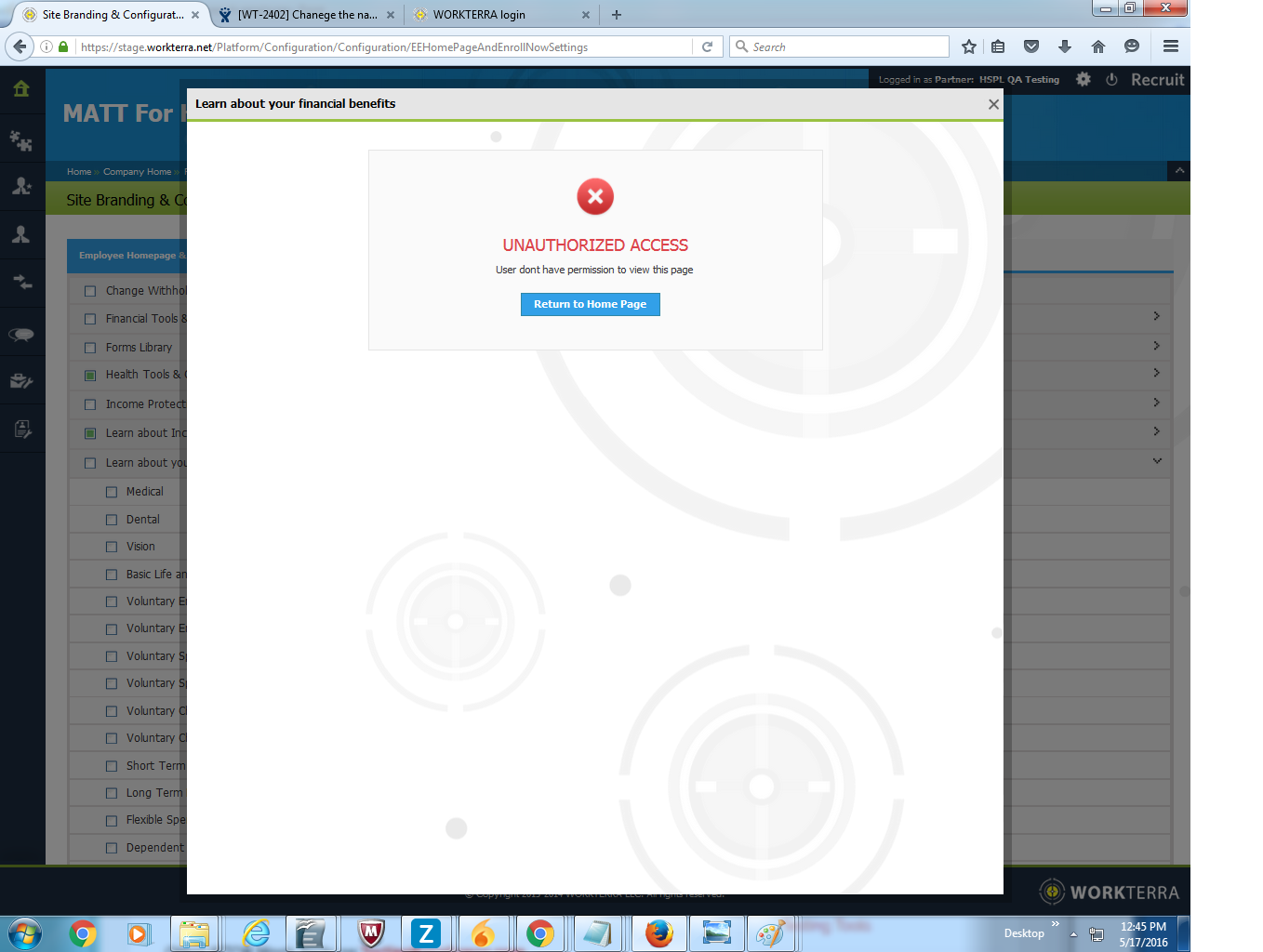Expand the Income Protection row chevron

1156,403
